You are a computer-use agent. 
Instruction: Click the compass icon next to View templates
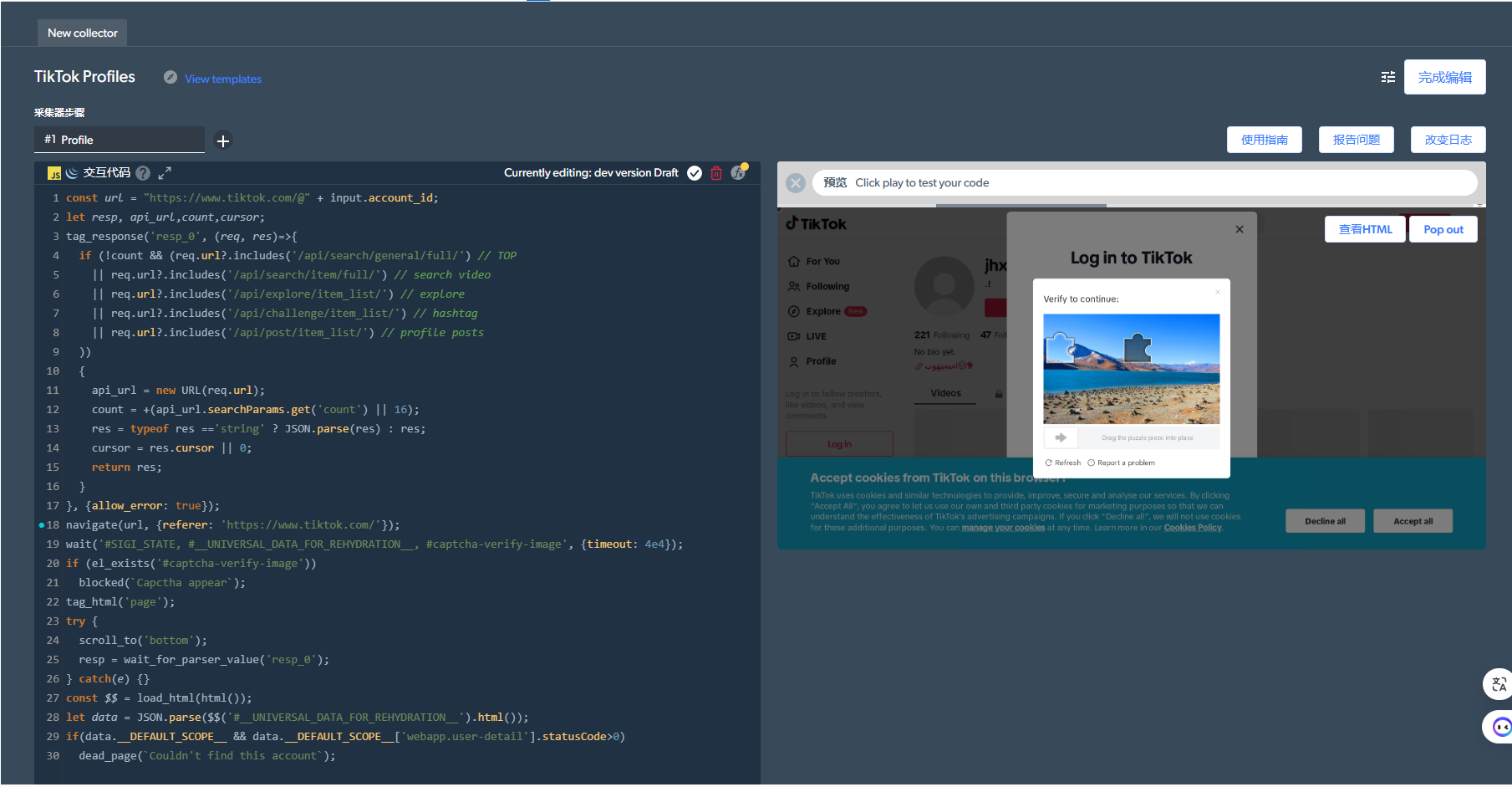(x=171, y=77)
